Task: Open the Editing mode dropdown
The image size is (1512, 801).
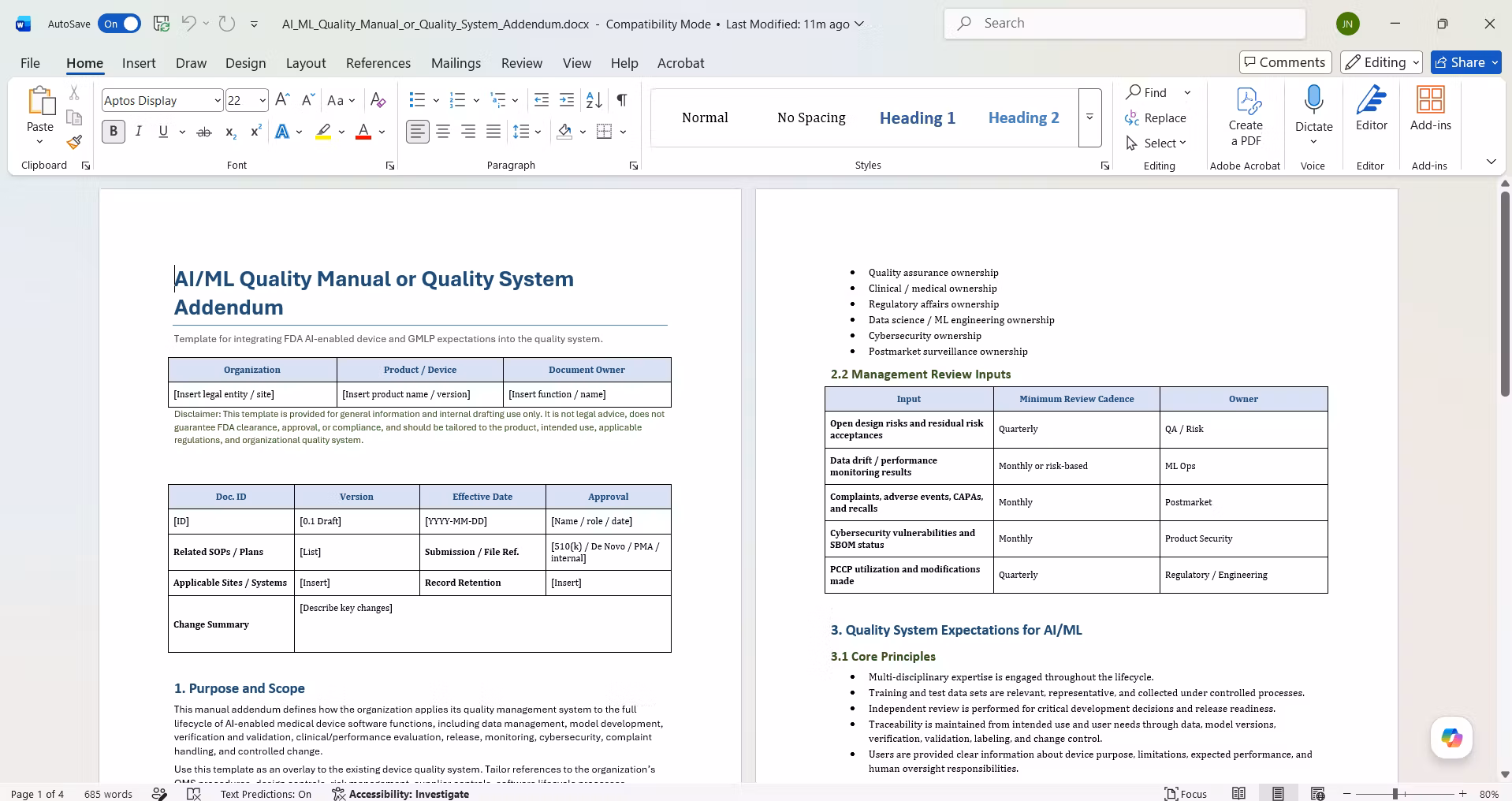Action: [x=1382, y=62]
